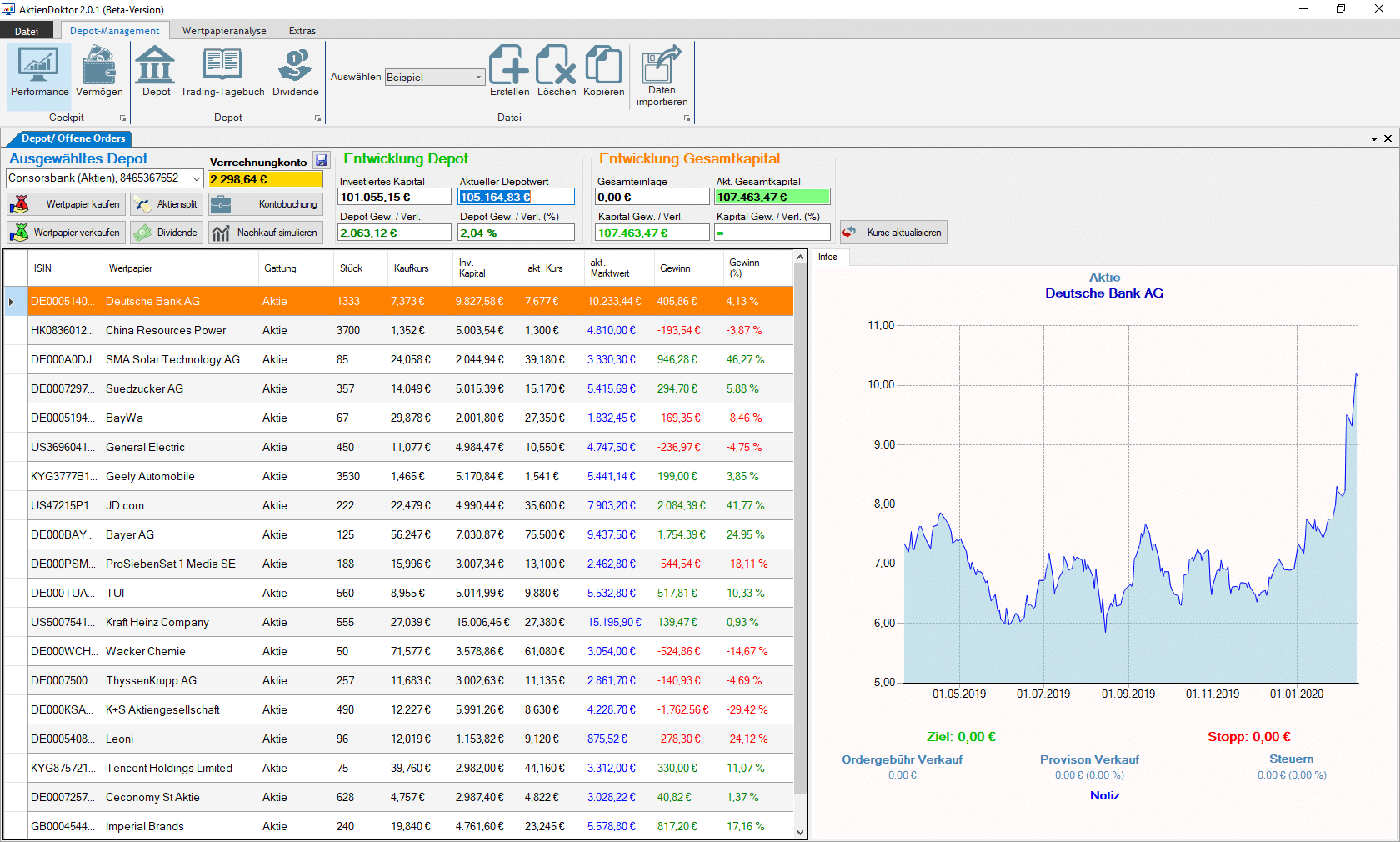Viewport: 1400px width, 842px height.
Task: Record a dividend with the Dividende button
Action: point(167,233)
